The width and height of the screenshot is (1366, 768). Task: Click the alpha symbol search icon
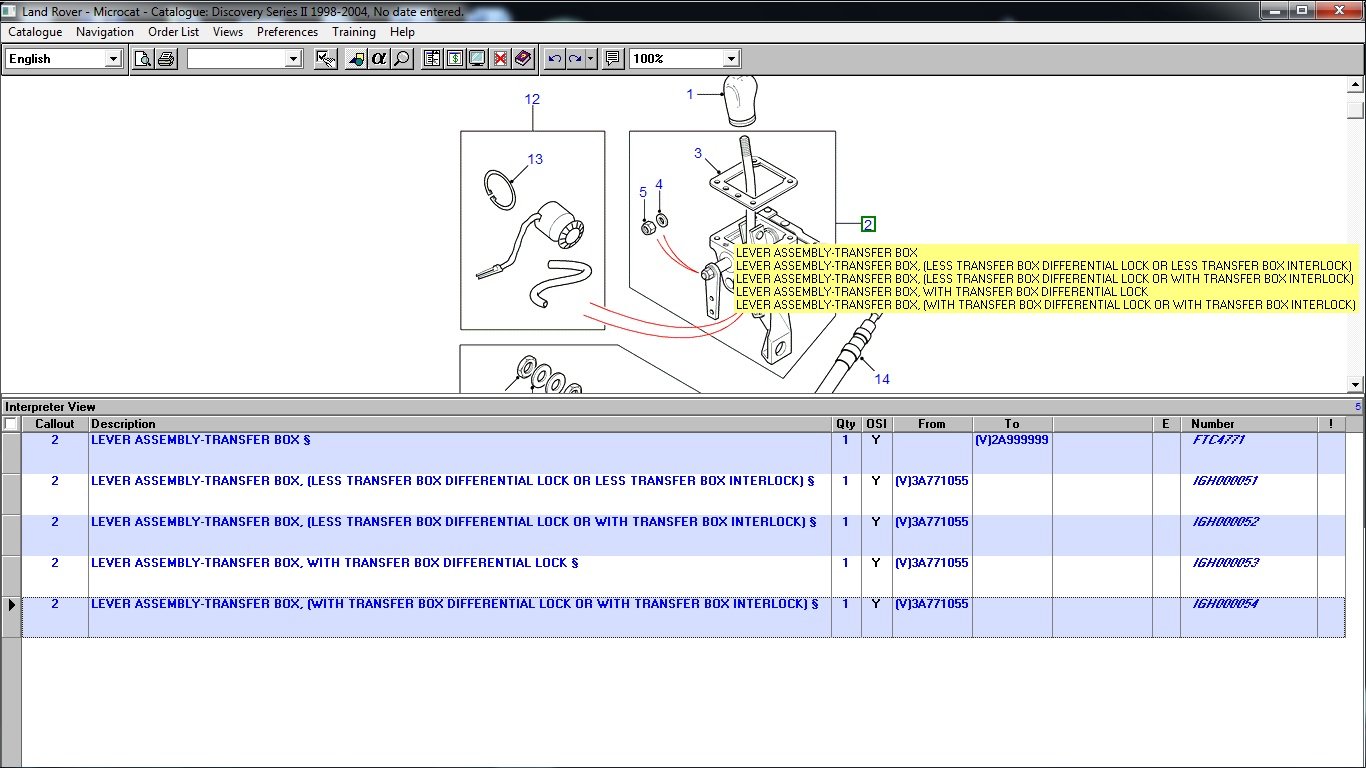pos(379,59)
